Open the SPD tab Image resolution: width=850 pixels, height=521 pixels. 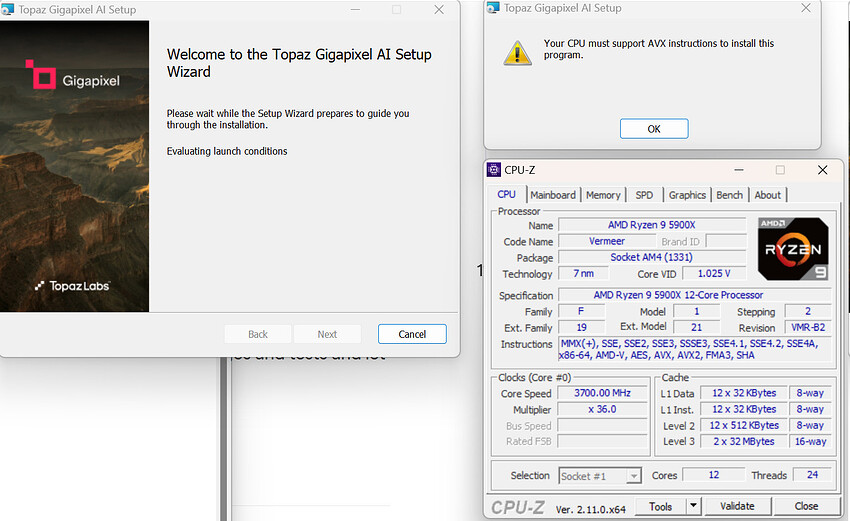644,195
